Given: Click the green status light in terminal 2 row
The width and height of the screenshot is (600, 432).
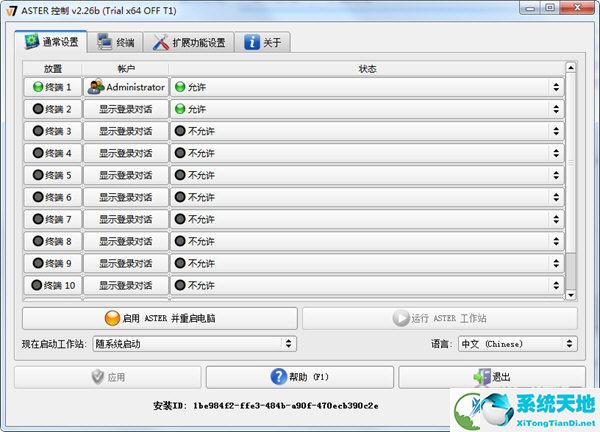Looking at the screenshot, I should click(x=180, y=109).
